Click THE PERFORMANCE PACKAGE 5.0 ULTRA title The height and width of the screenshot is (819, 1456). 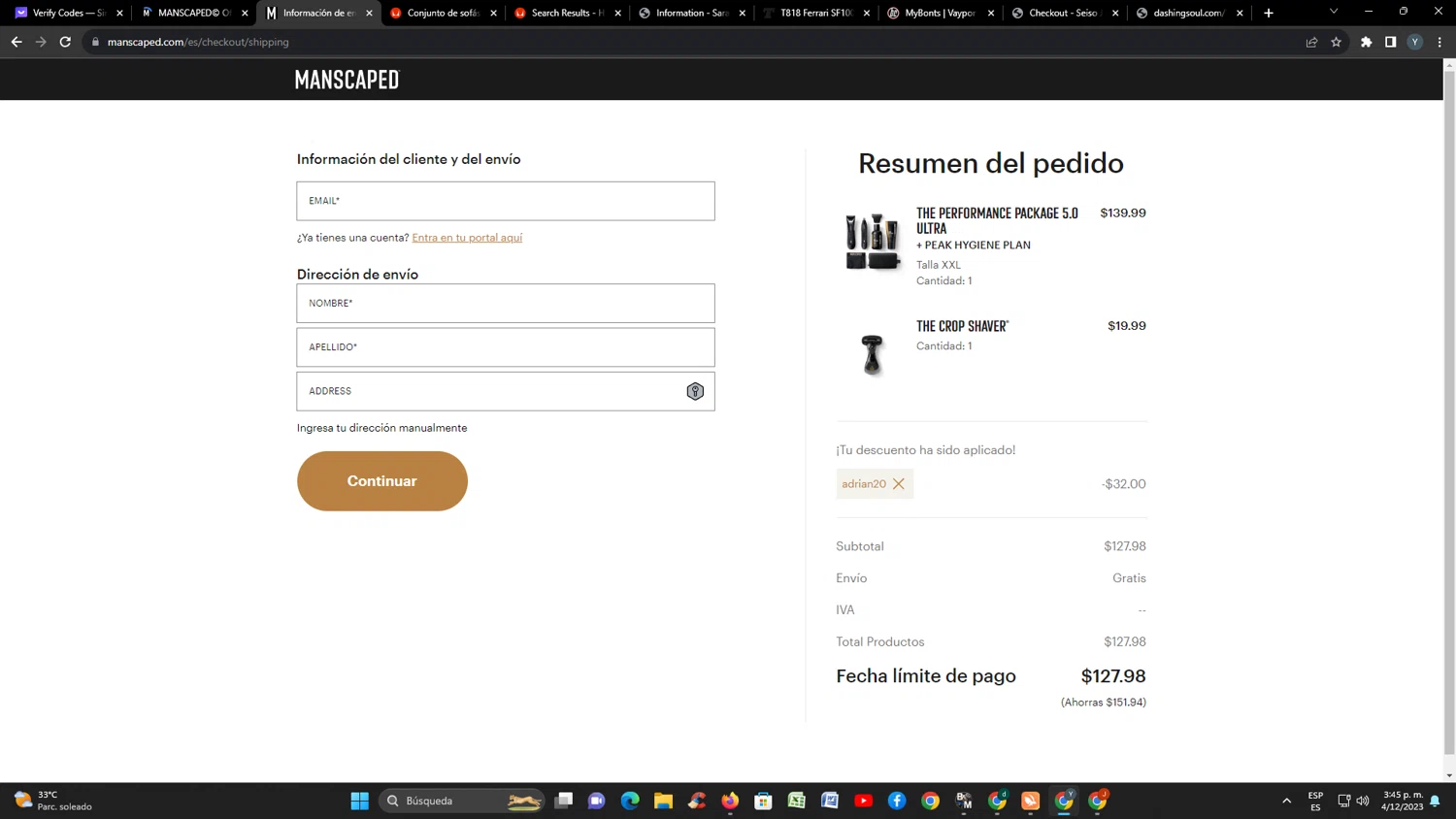tap(997, 220)
